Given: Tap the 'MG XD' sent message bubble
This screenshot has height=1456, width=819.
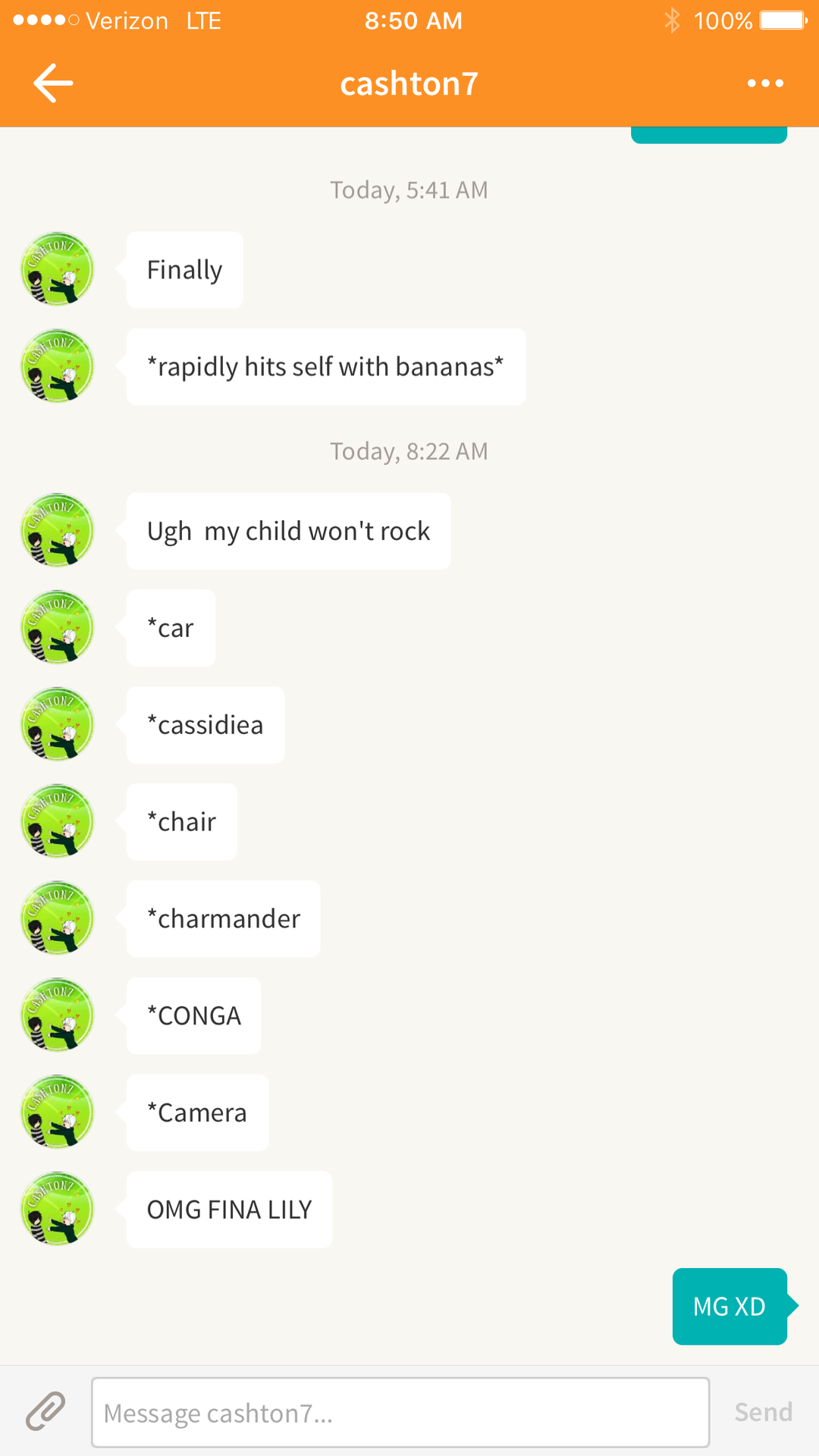Looking at the screenshot, I should click(x=730, y=1307).
